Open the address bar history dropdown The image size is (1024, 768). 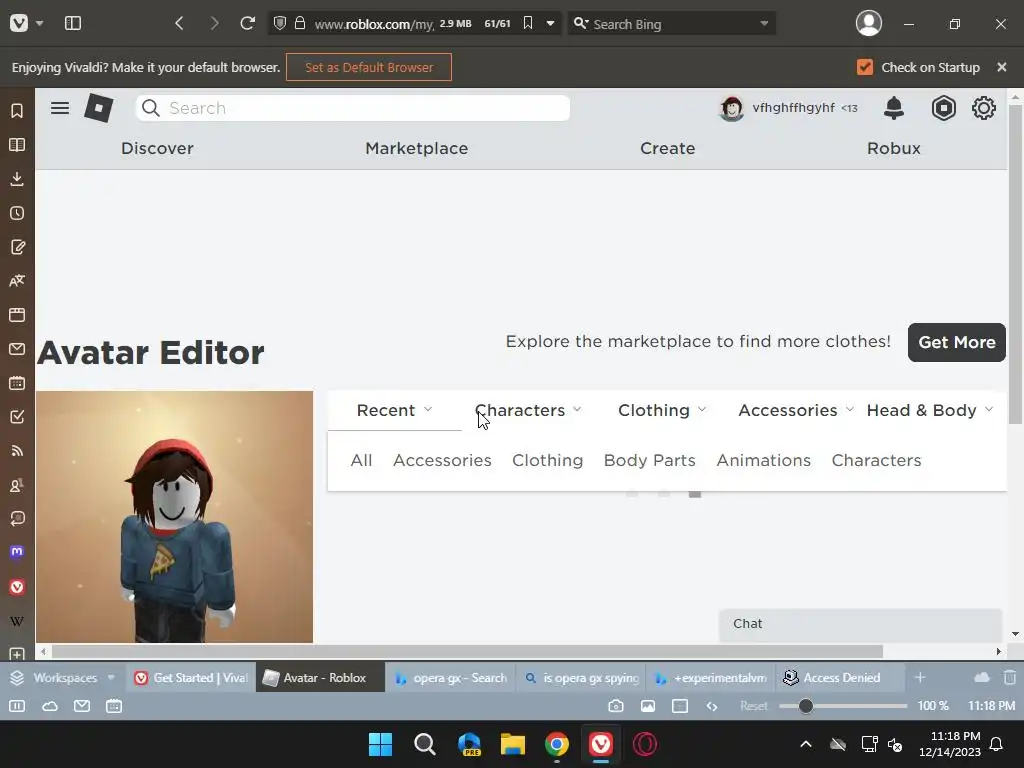click(x=551, y=24)
